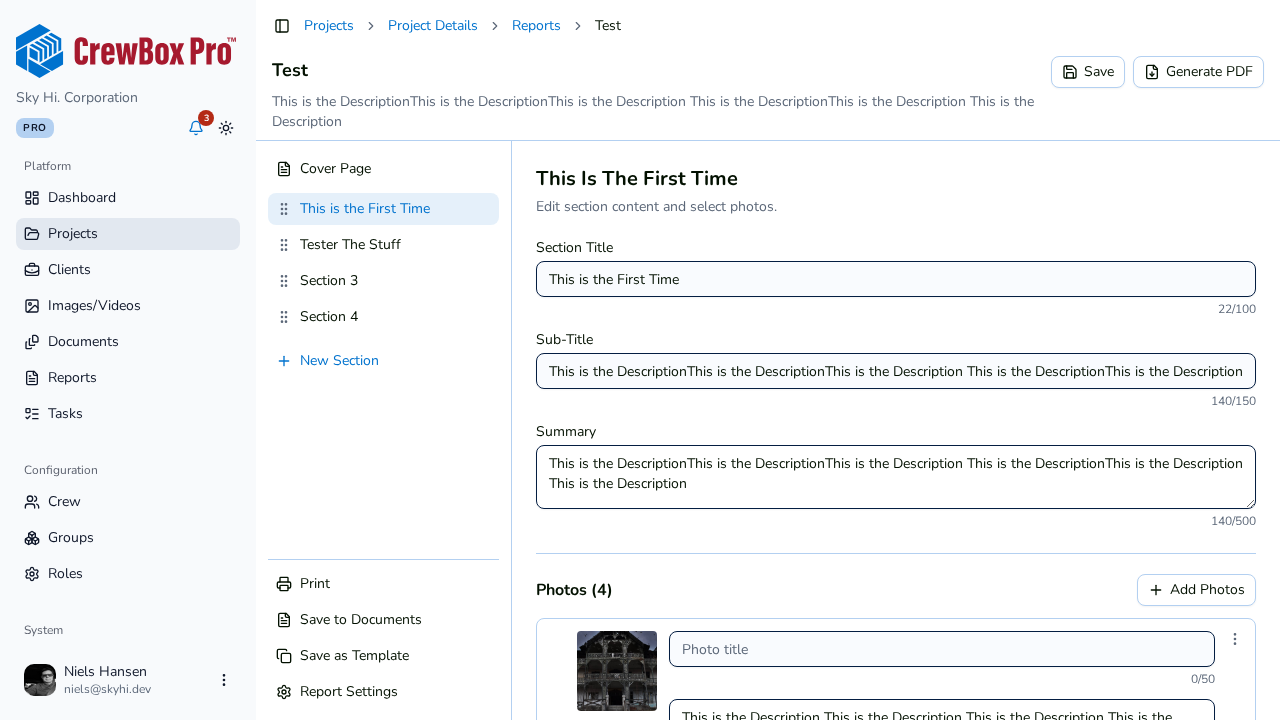Switch theme using the sun icon
The width and height of the screenshot is (1280, 720).
226,128
